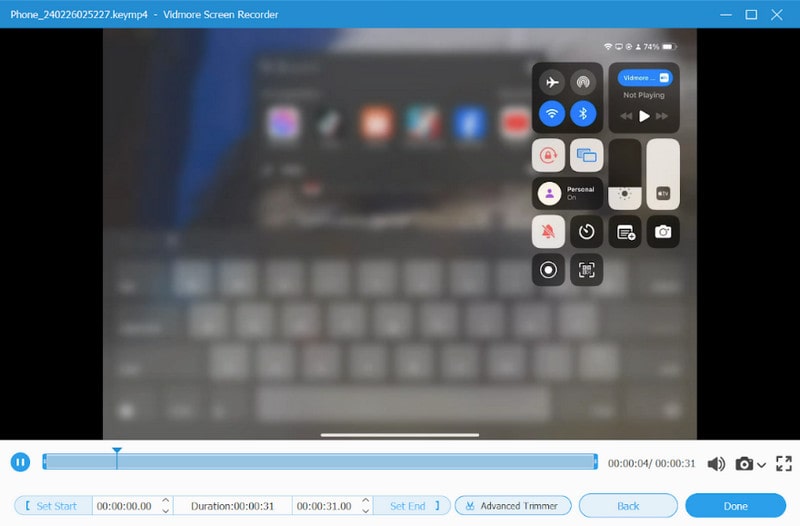Click the right trim handle of the timeline

tap(595, 462)
